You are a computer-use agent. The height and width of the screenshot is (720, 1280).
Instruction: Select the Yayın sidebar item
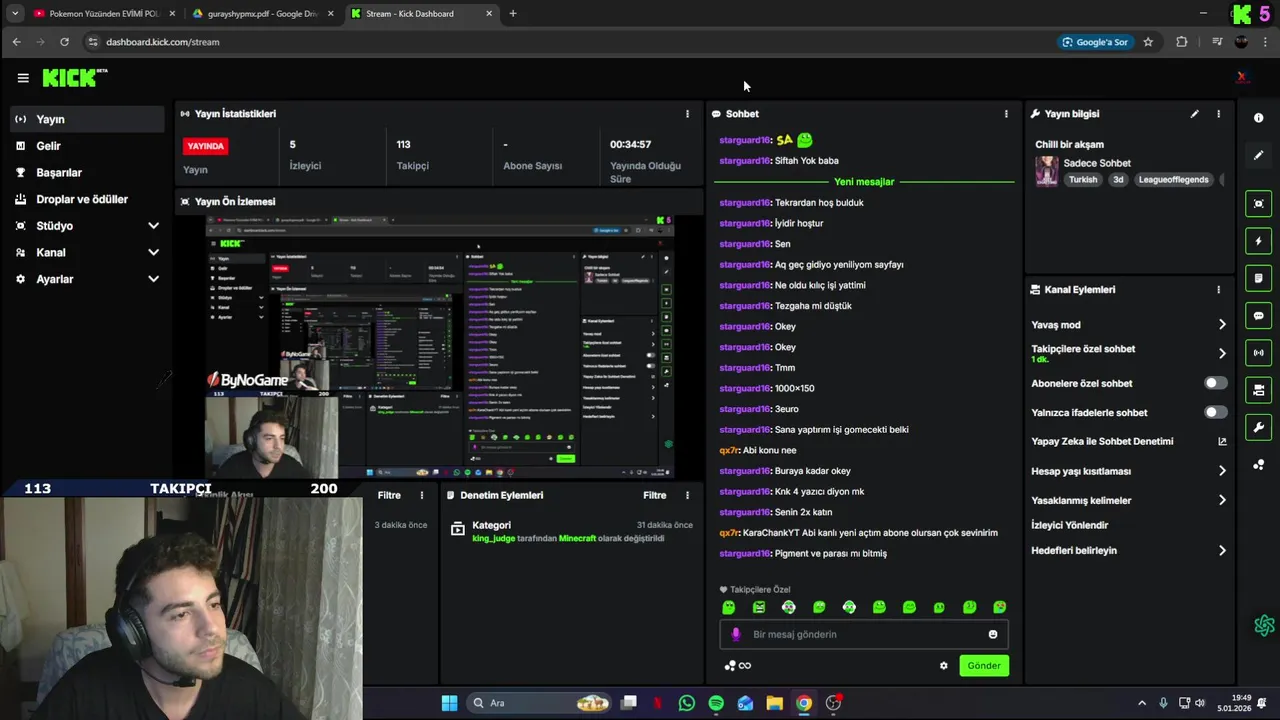[x=85, y=119]
